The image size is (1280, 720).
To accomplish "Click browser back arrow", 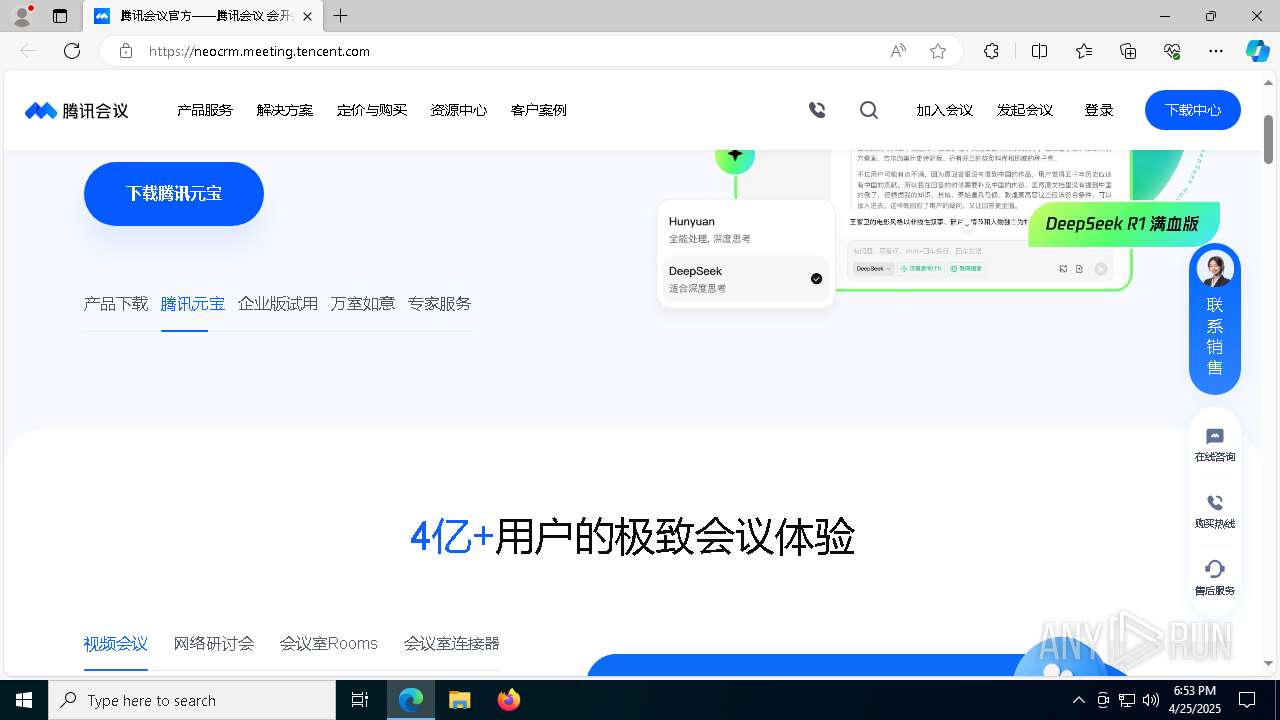I will [x=28, y=51].
